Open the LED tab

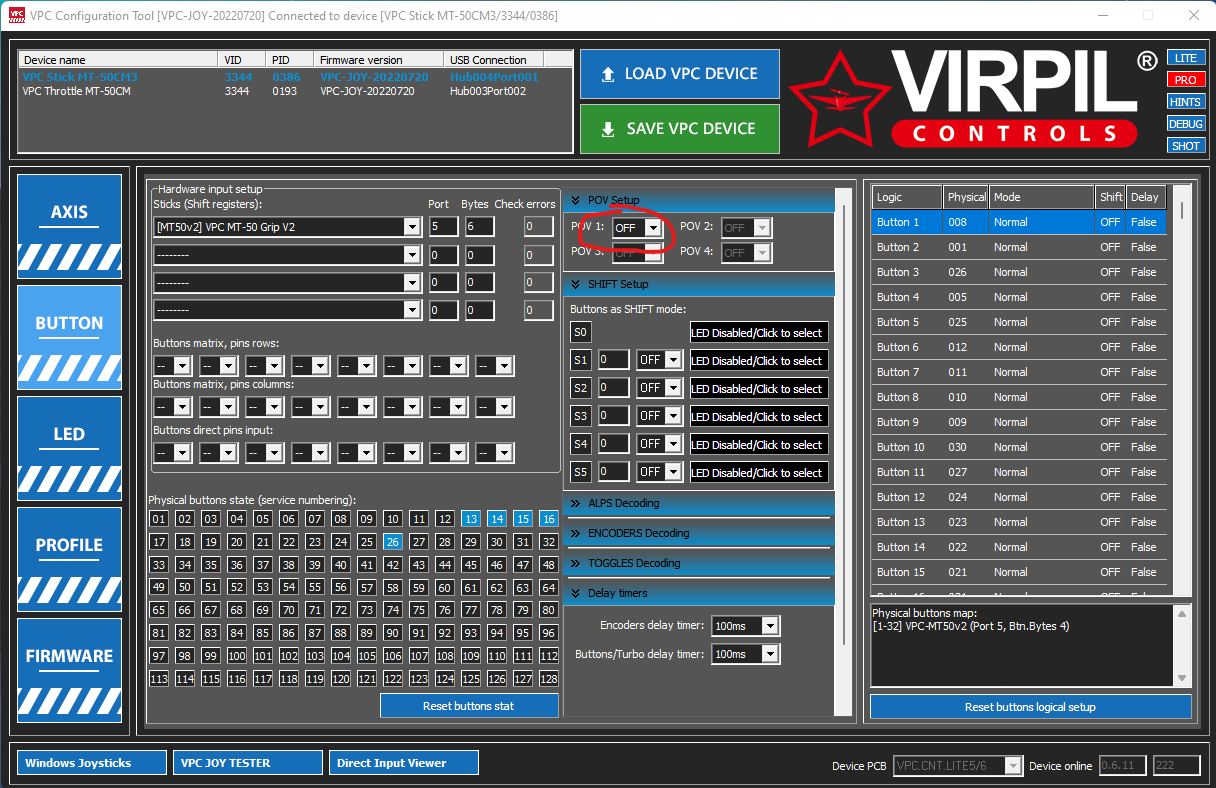[x=70, y=447]
